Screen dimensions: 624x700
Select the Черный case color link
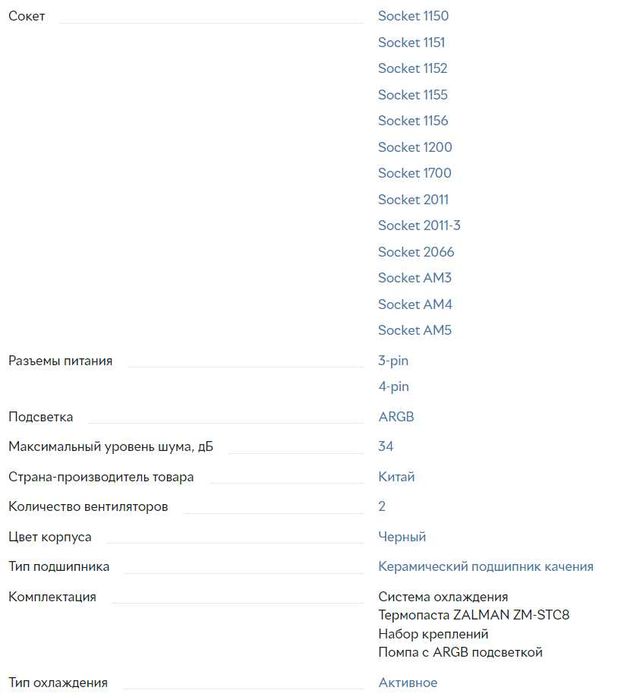pyautogui.click(x=402, y=536)
